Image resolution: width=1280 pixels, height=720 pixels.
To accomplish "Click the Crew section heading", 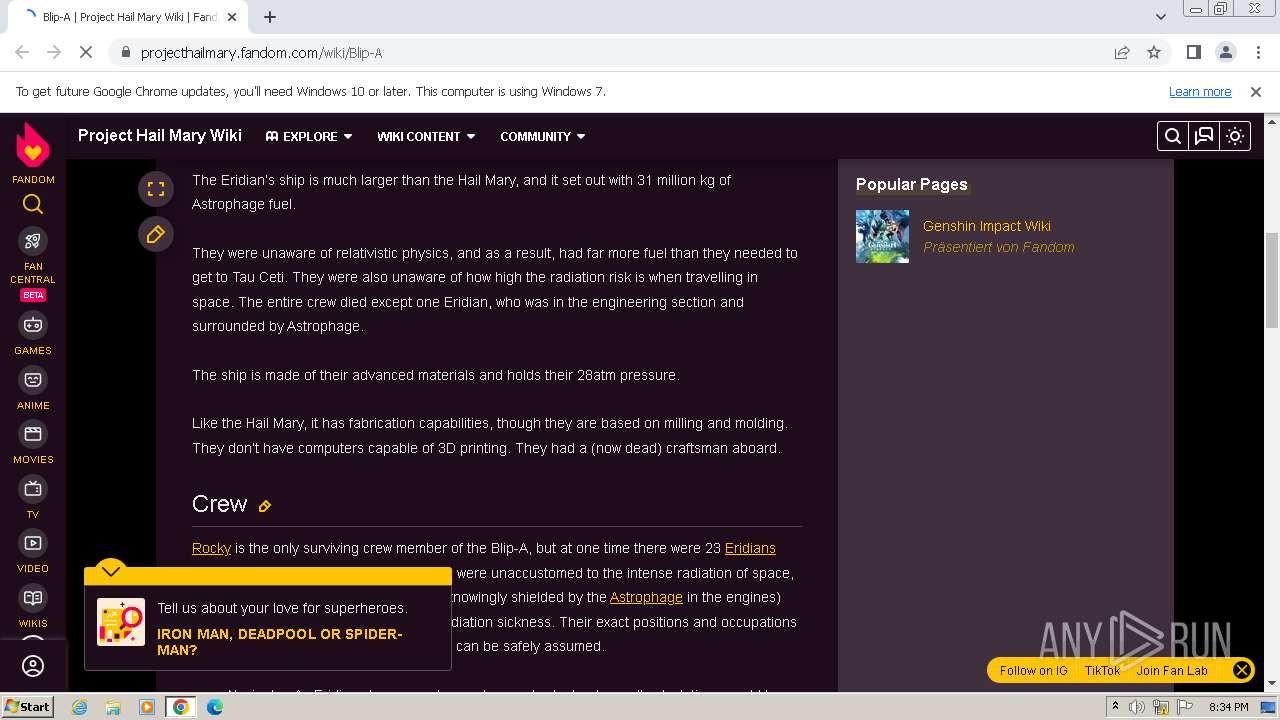I will (219, 504).
